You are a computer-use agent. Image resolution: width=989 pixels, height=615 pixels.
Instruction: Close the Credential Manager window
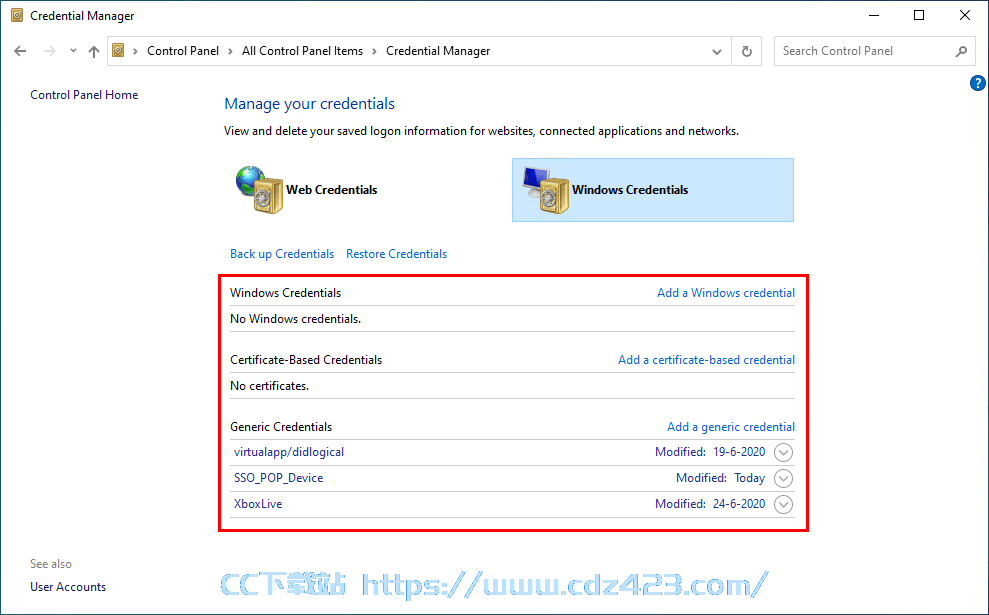[964, 16]
